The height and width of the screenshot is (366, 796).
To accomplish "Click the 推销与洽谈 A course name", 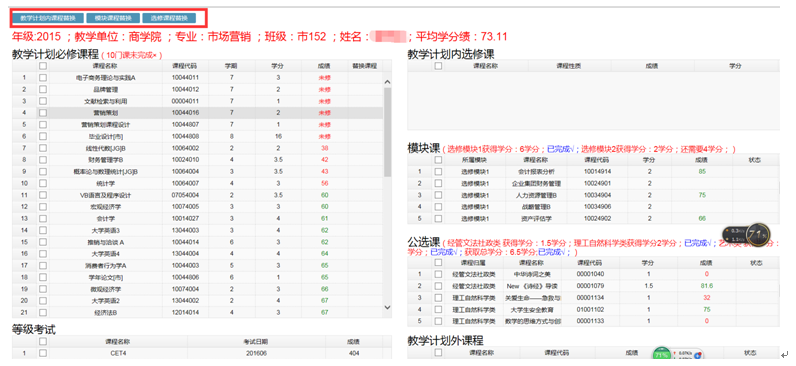I will (106, 242).
